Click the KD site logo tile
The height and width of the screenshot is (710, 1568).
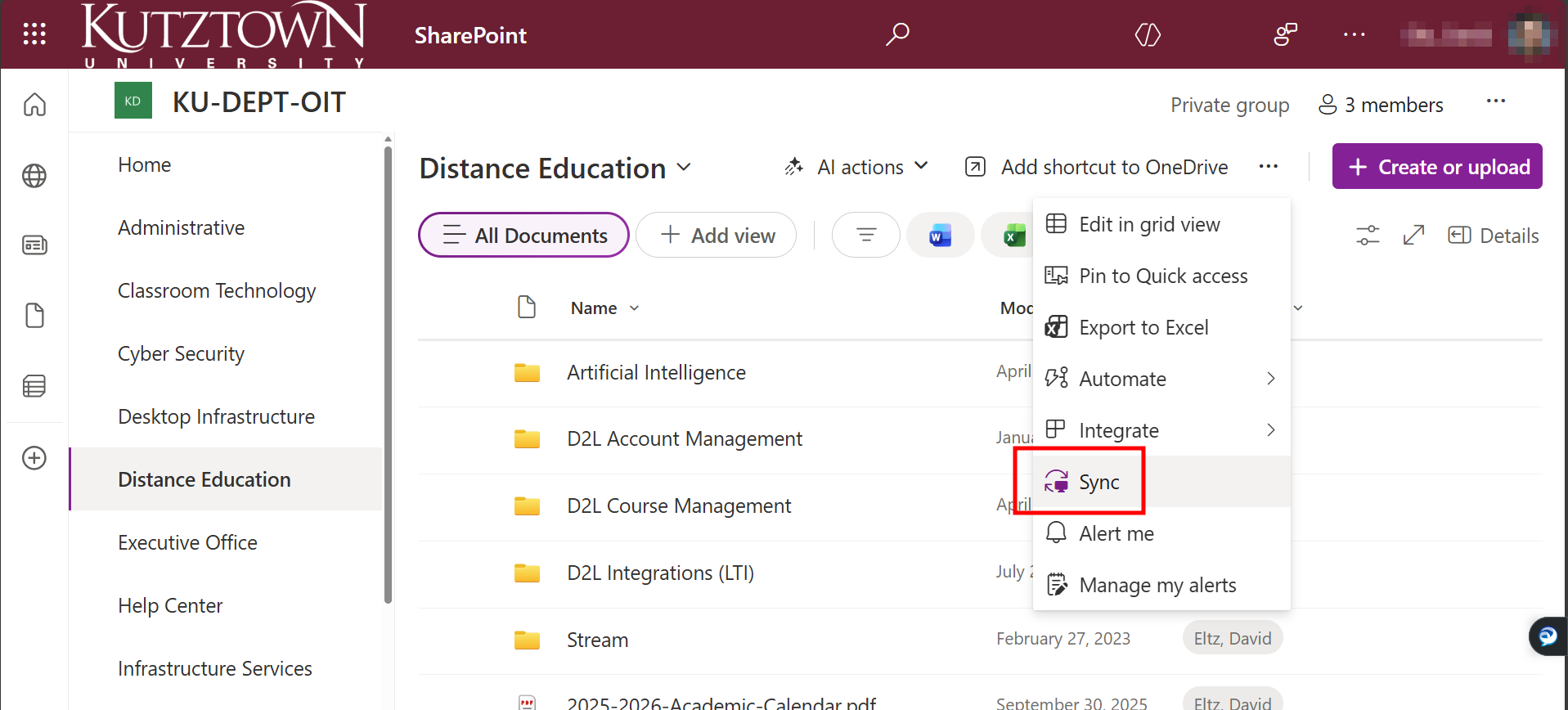click(133, 101)
